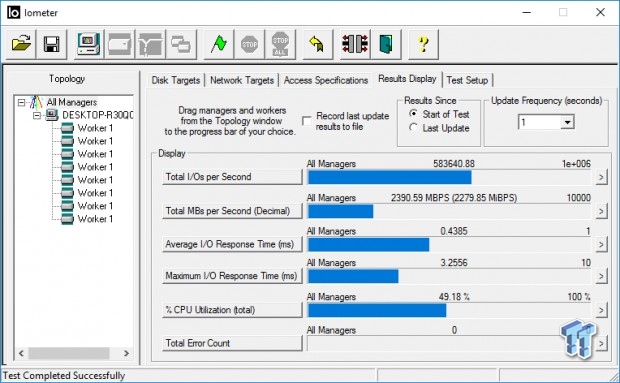This screenshot has width=620, height=383.
Task: Click the Total I/Os per Second progress bar
Action: [x=449, y=177]
